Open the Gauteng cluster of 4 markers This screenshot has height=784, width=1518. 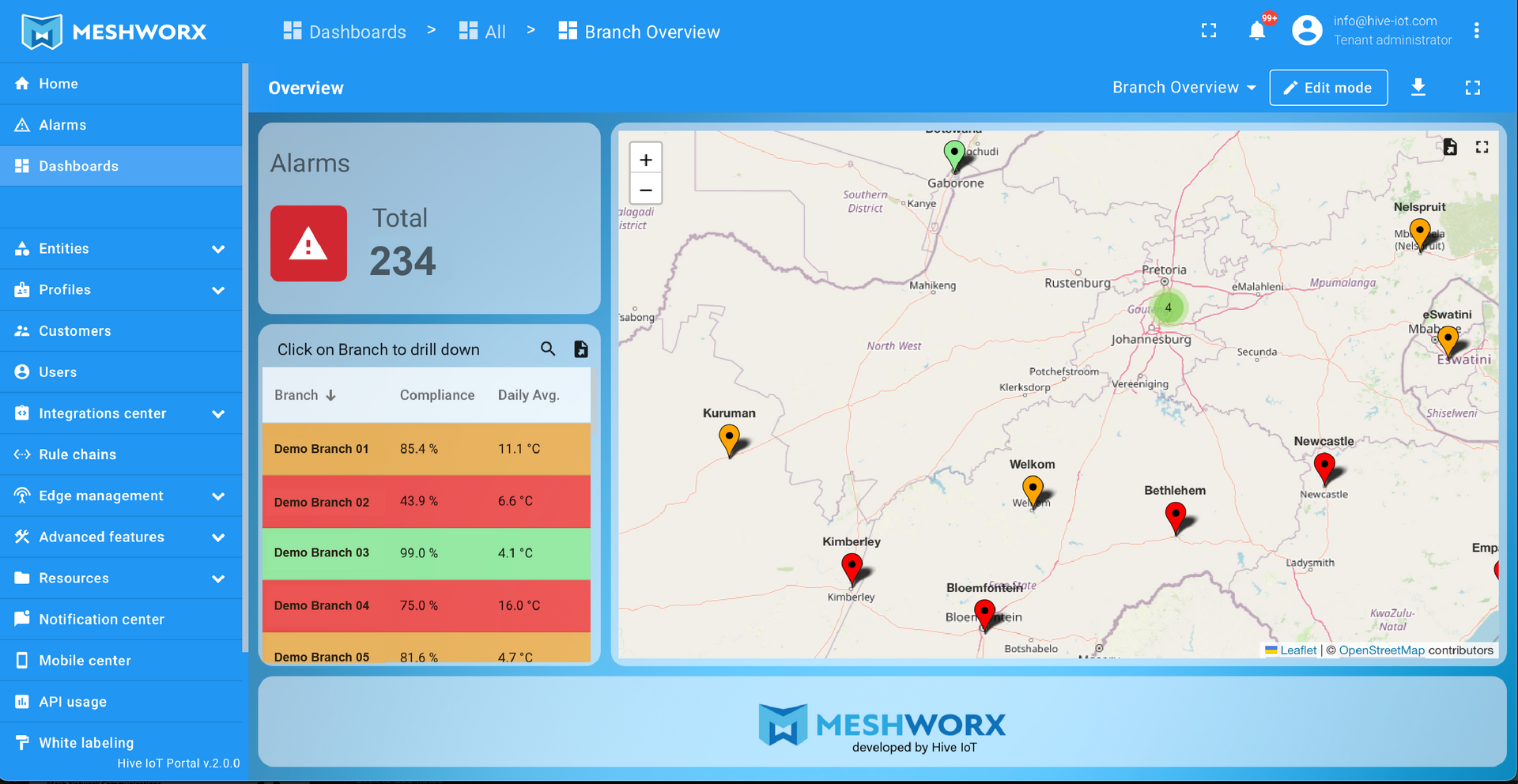coord(1168,307)
